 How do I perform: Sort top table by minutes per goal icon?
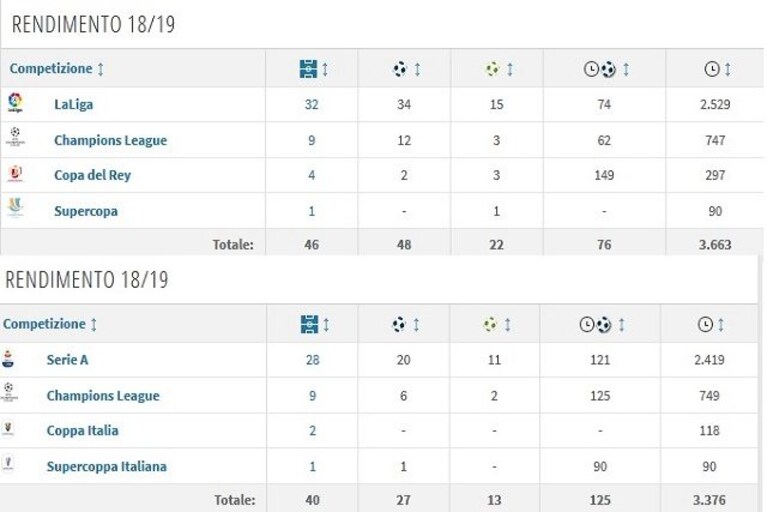pyautogui.click(x=600, y=69)
